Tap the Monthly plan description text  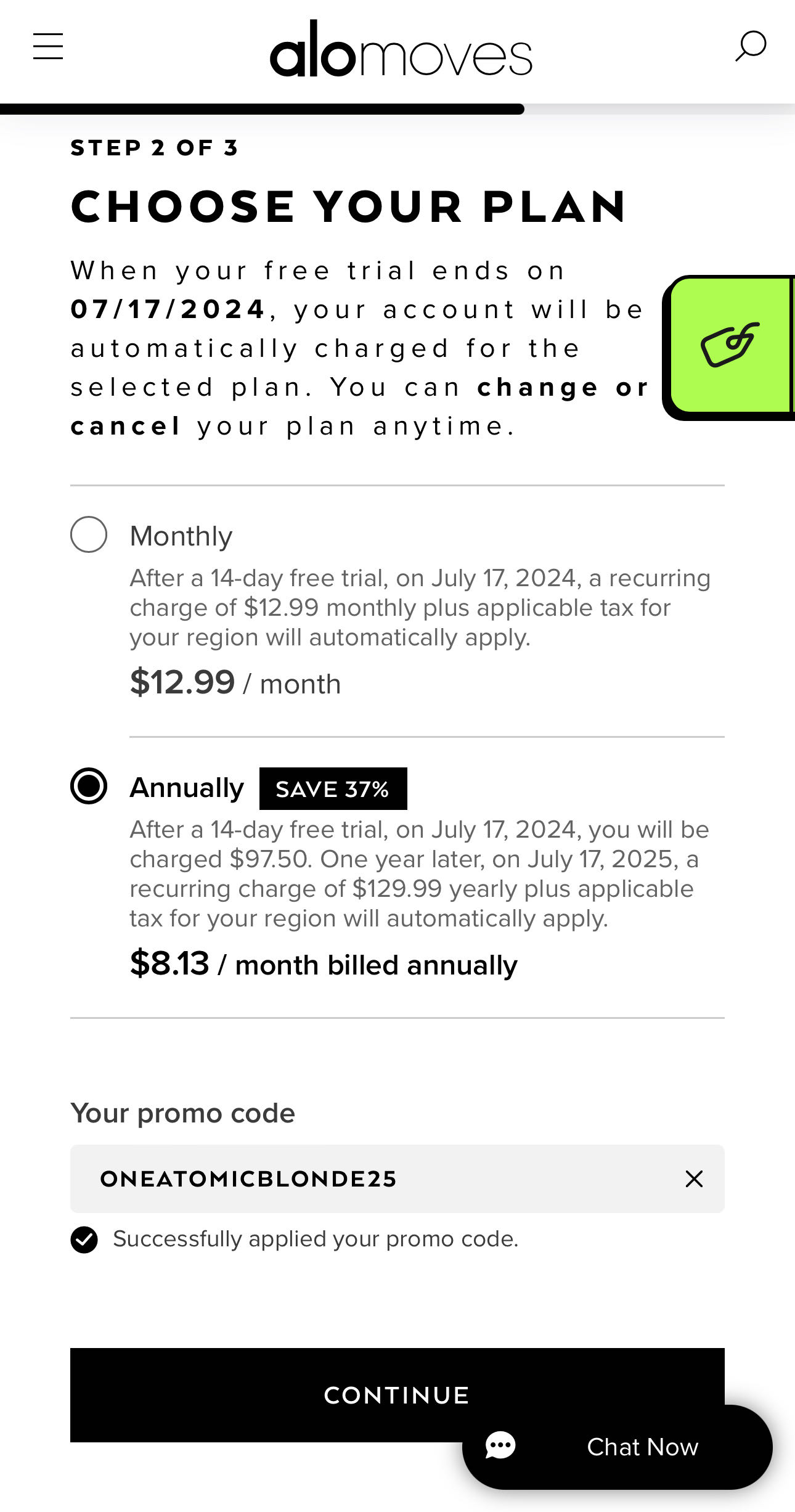coord(420,608)
